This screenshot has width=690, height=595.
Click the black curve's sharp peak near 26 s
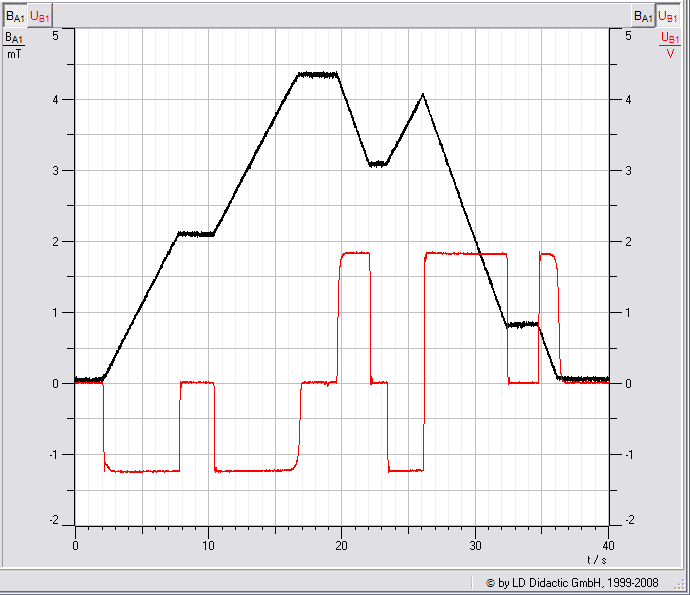click(x=423, y=95)
